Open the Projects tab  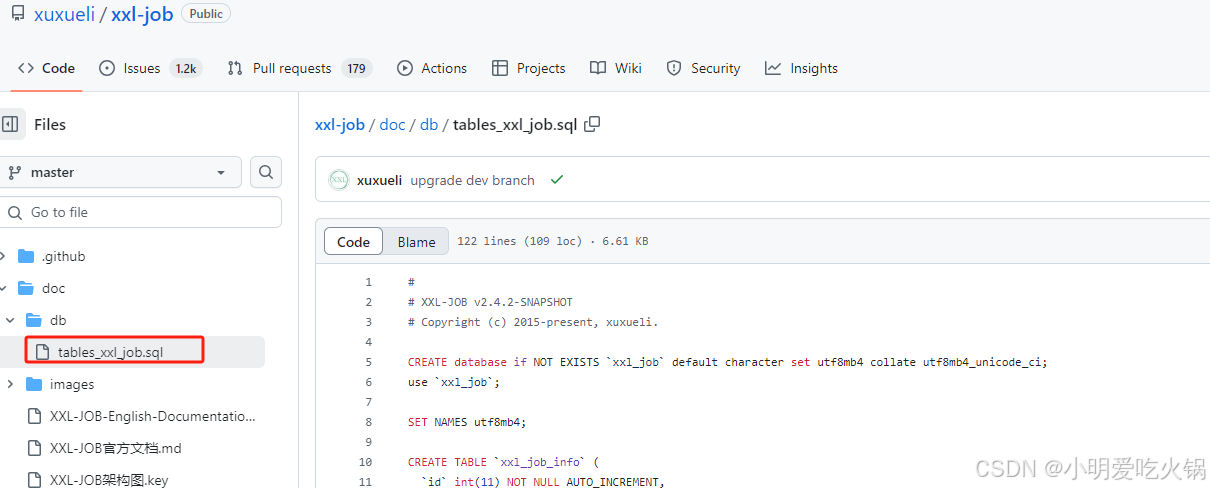[x=529, y=68]
